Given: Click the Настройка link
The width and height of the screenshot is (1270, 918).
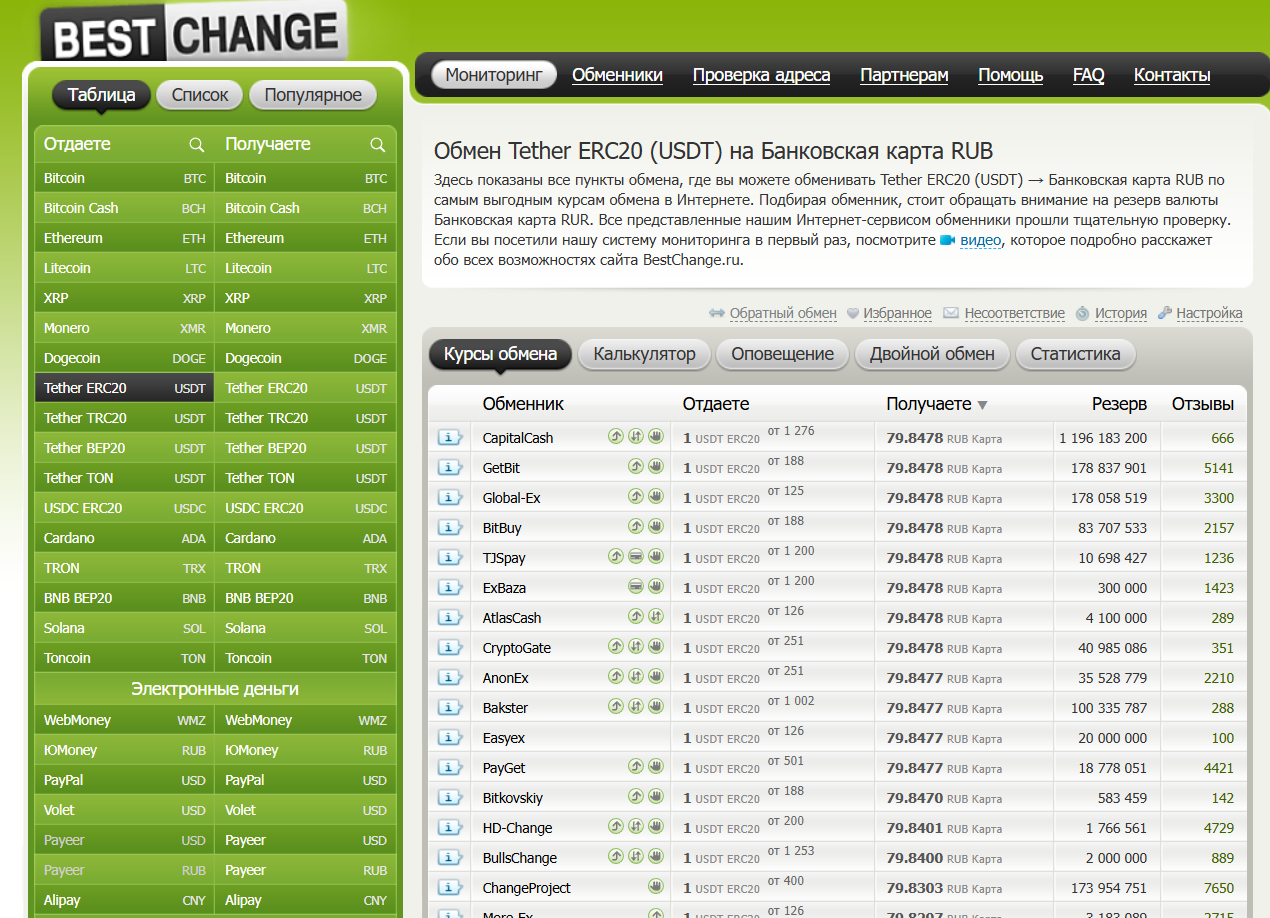Looking at the screenshot, I should [x=1209, y=313].
